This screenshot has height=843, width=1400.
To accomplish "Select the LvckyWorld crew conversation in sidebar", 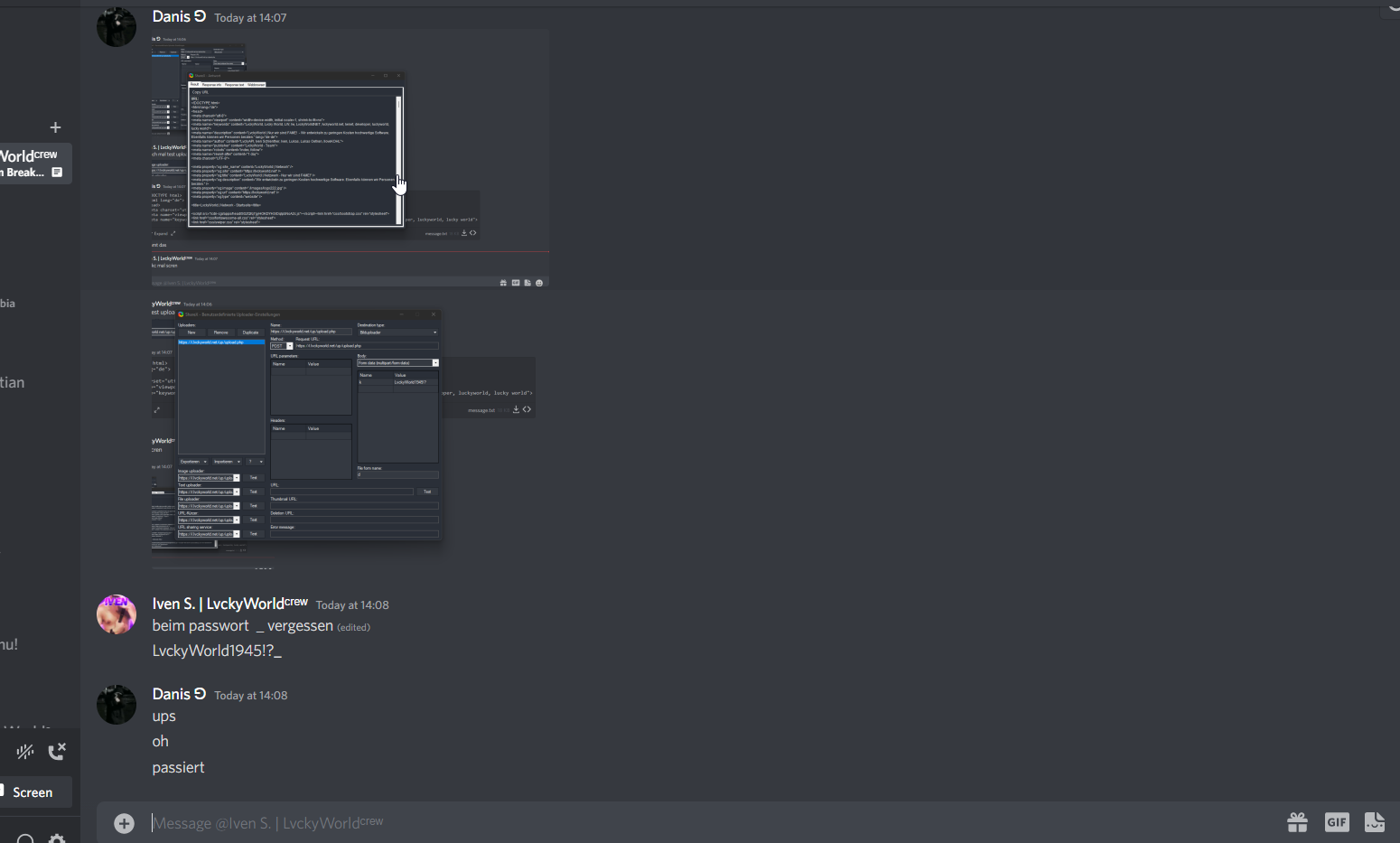I will click(x=32, y=164).
